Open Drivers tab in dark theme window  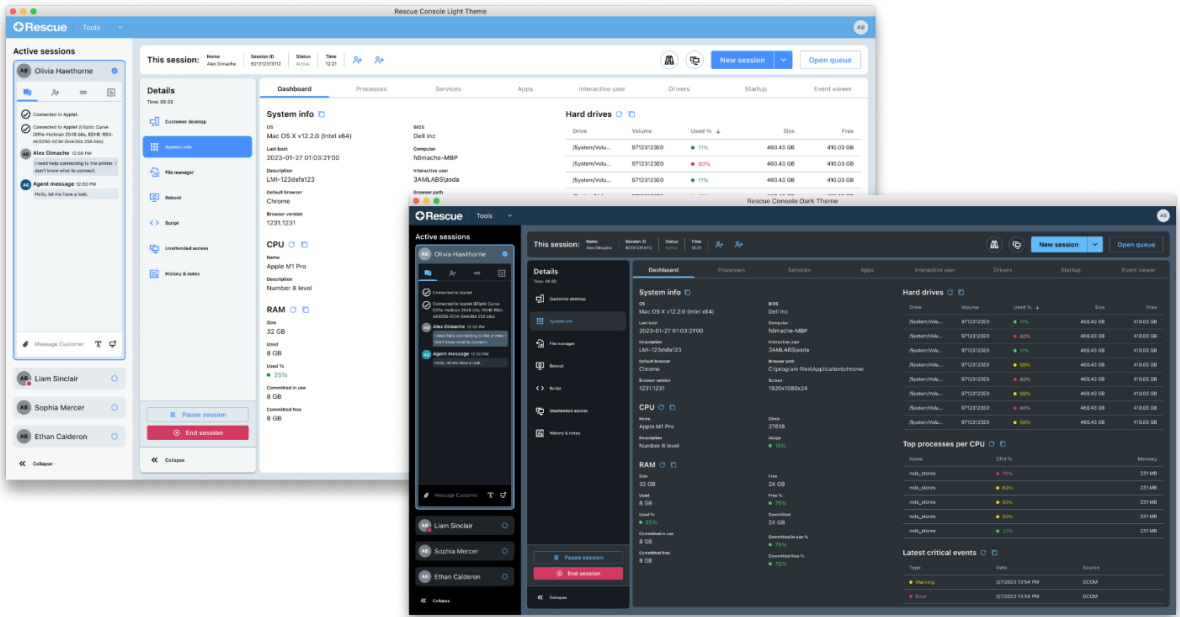1002,270
